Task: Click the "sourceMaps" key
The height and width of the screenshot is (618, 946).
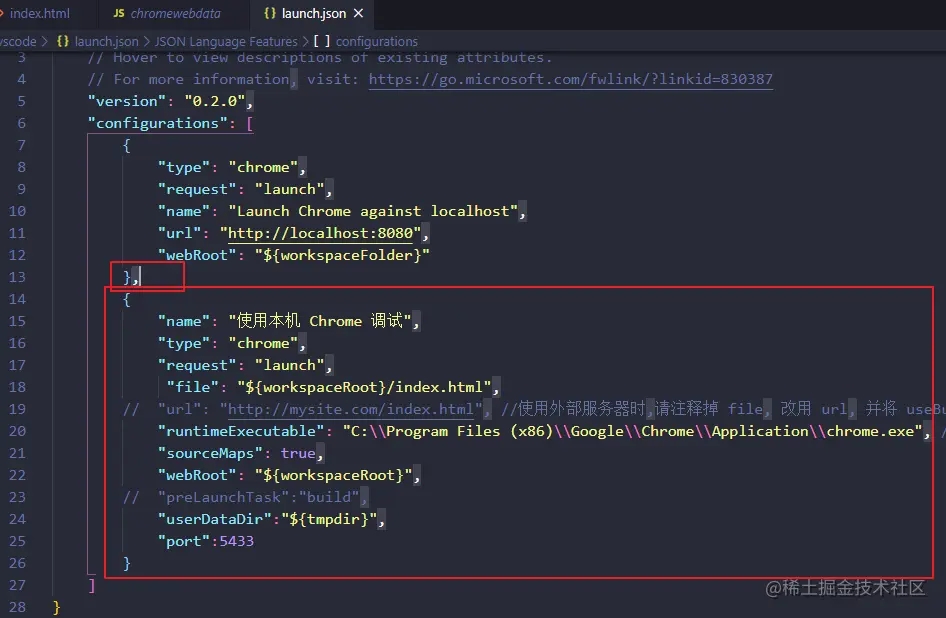Action: (x=210, y=453)
